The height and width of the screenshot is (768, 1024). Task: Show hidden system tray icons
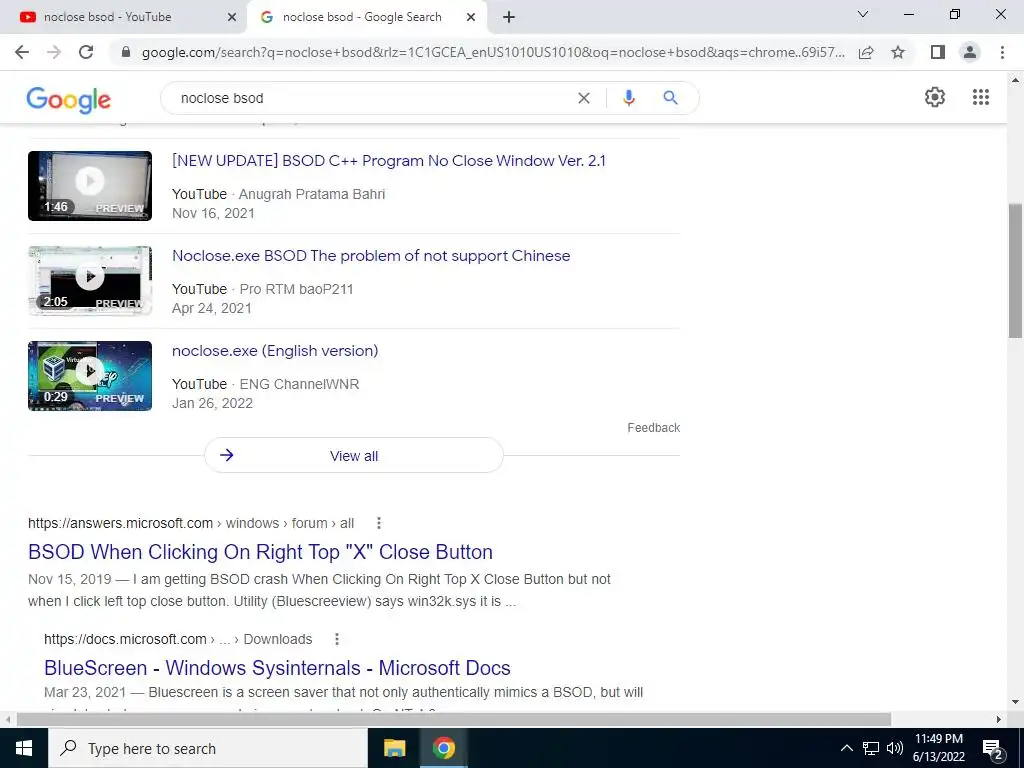(x=846, y=748)
